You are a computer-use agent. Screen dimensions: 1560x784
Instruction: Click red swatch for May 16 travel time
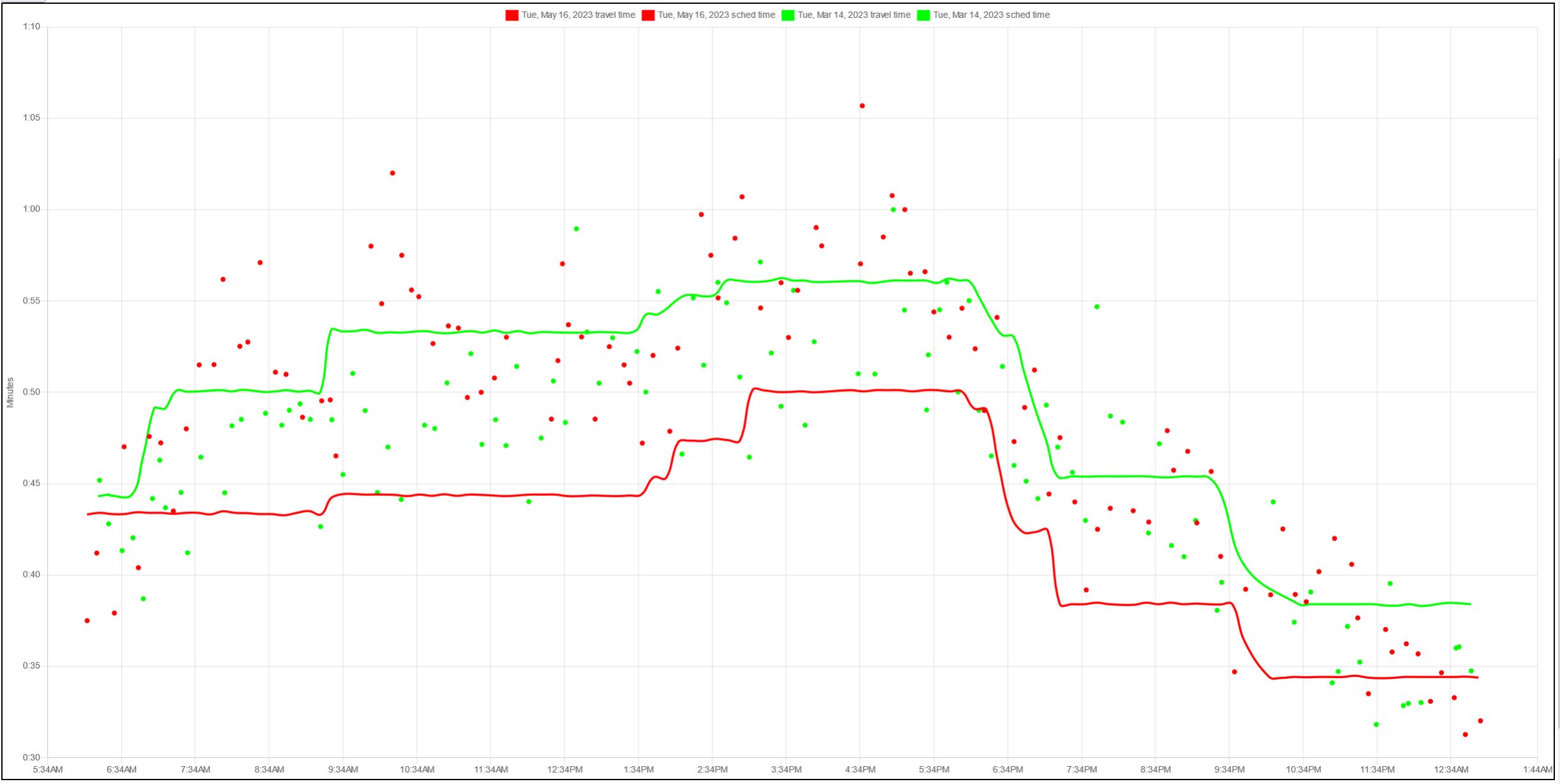coord(511,15)
